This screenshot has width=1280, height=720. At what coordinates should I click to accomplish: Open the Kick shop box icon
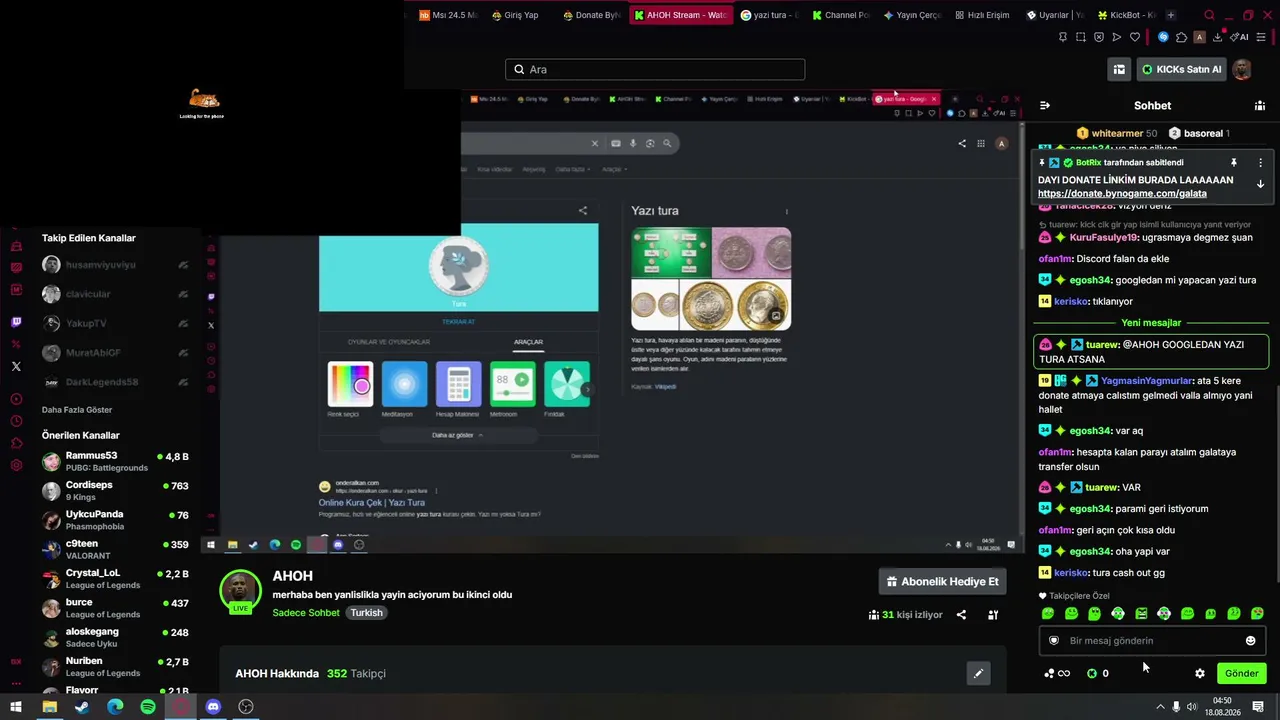[1119, 69]
